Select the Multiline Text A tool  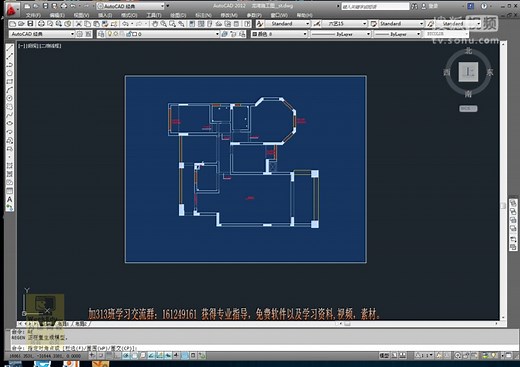pos(9,199)
